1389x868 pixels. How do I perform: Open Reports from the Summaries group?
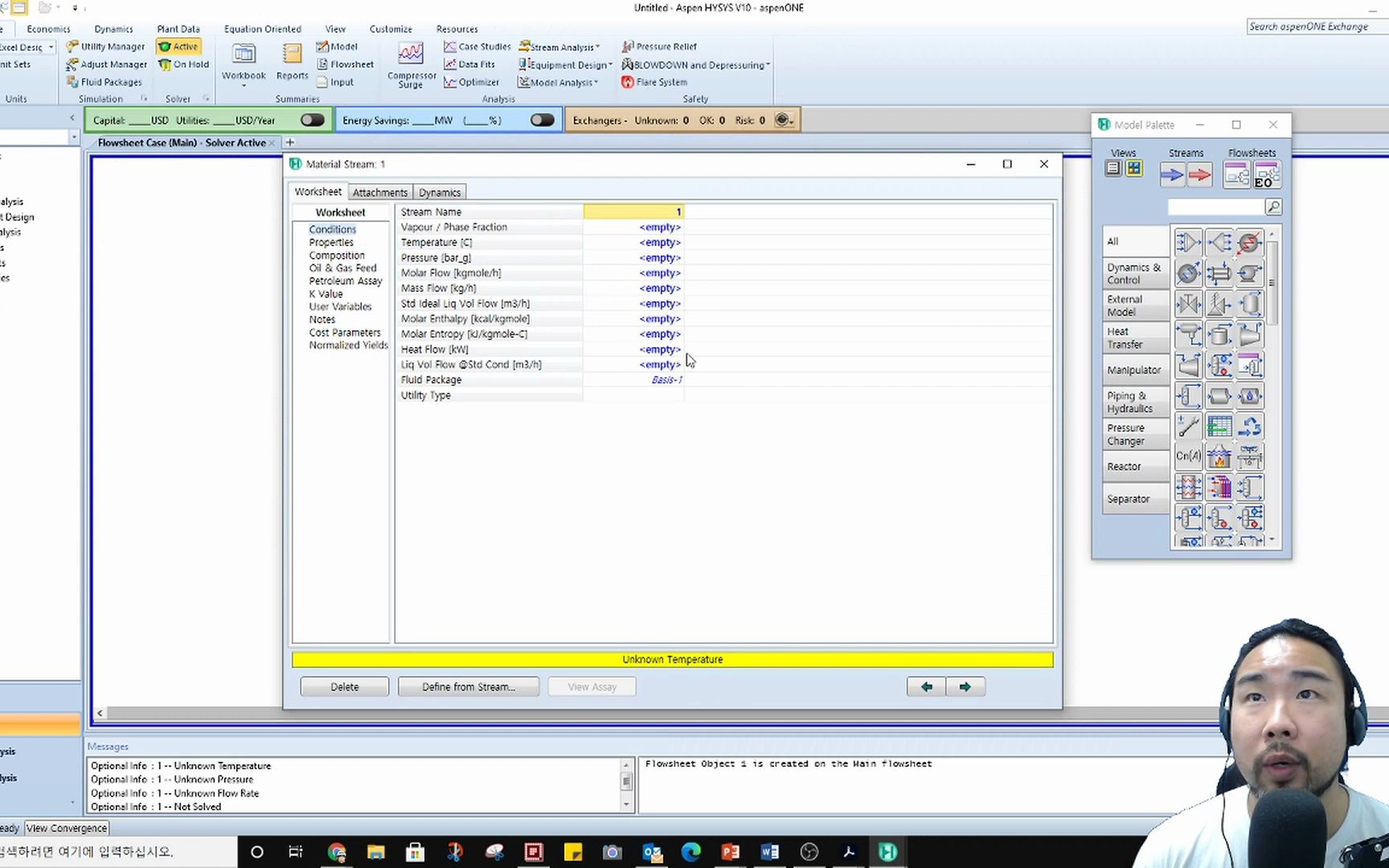[x=292, y=61]
